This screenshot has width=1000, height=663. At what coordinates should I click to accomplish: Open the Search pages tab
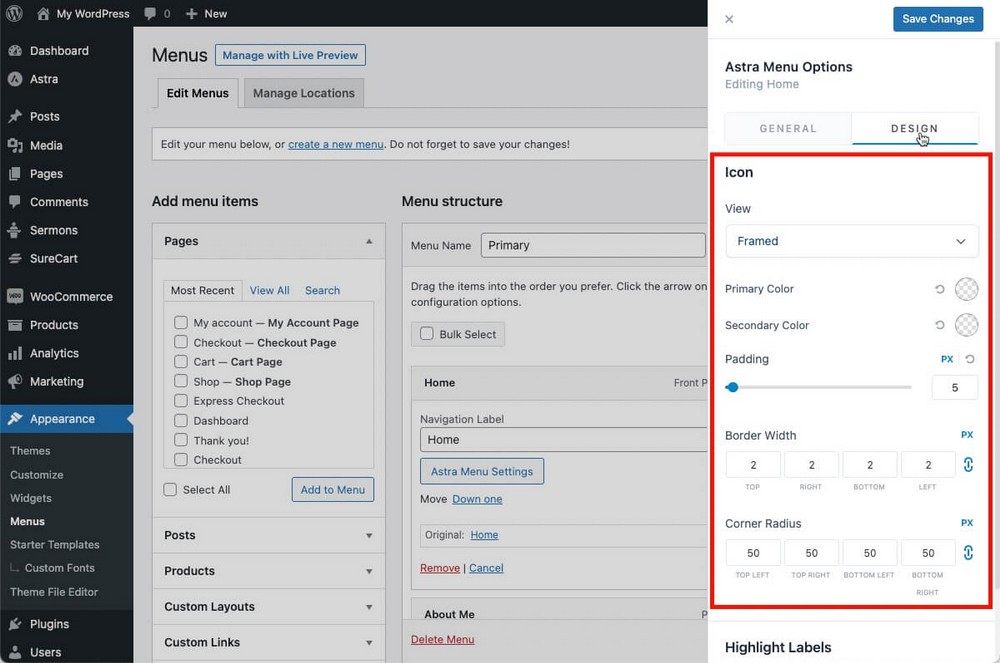coord(322,290)
